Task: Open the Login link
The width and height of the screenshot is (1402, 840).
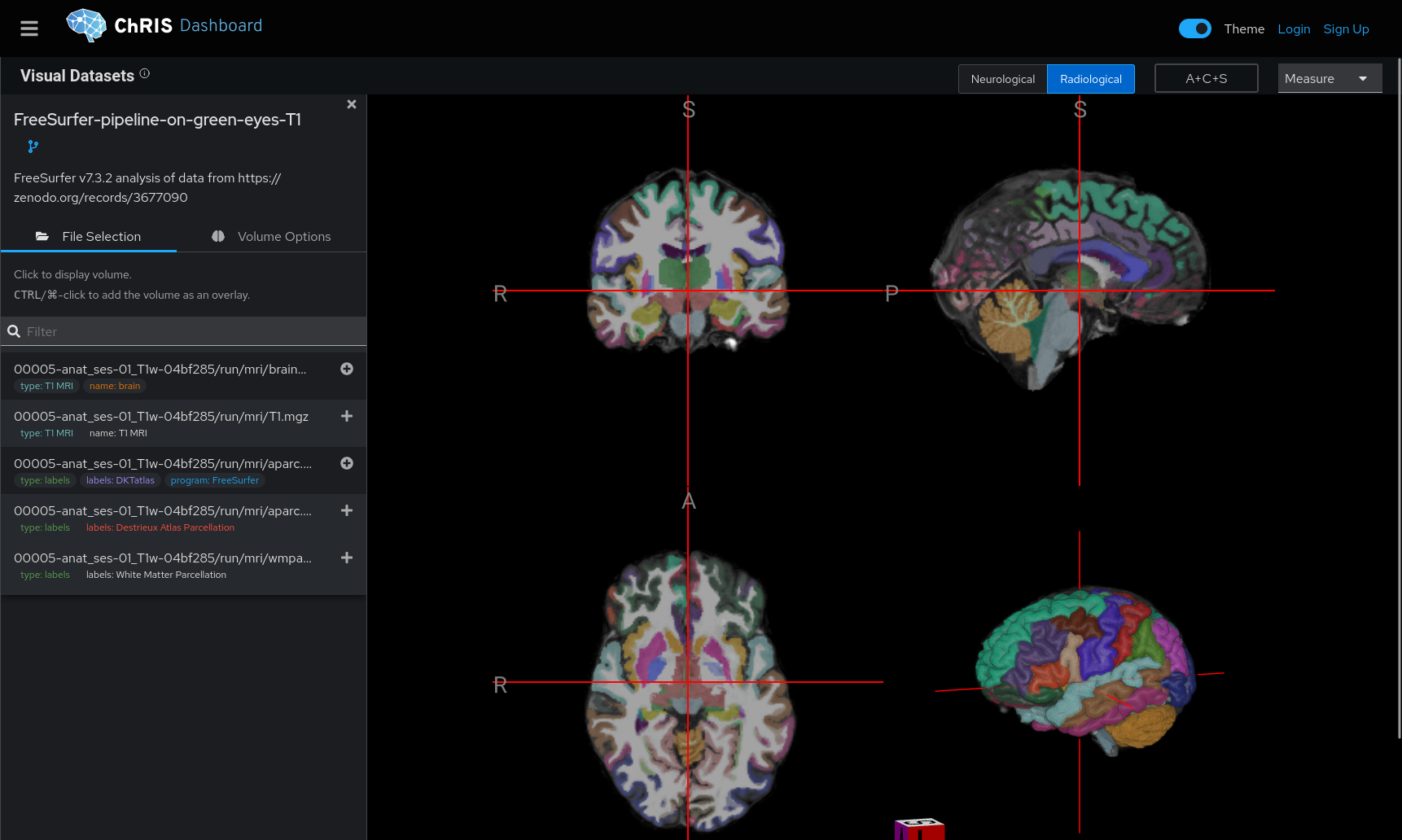Action: click(1294, 28)
